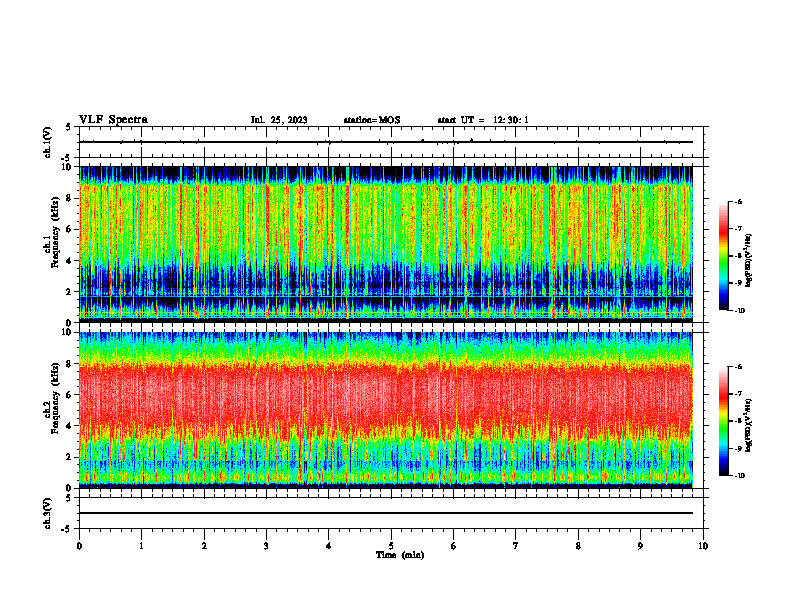Click the 'ch.3(V)' axis label
The image size is (792, 612).
[x=48, y=513]
